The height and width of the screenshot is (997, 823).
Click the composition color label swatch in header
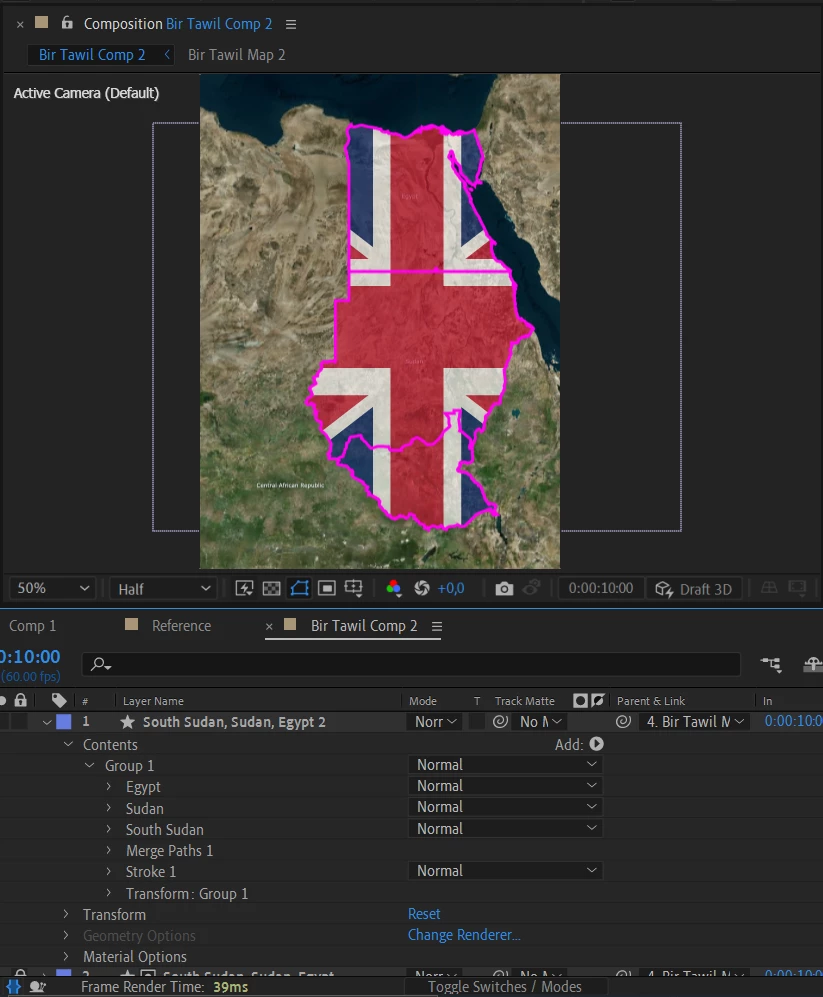pos(42,22)
